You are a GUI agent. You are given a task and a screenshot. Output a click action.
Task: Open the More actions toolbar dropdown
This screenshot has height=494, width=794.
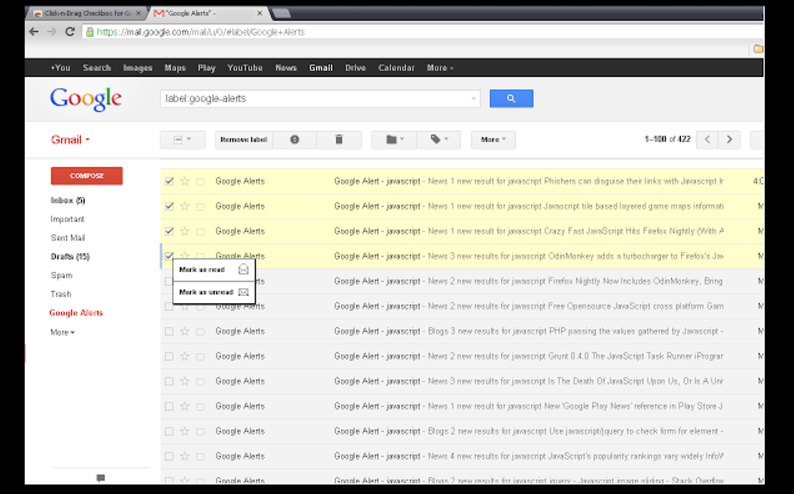(493, 140)
